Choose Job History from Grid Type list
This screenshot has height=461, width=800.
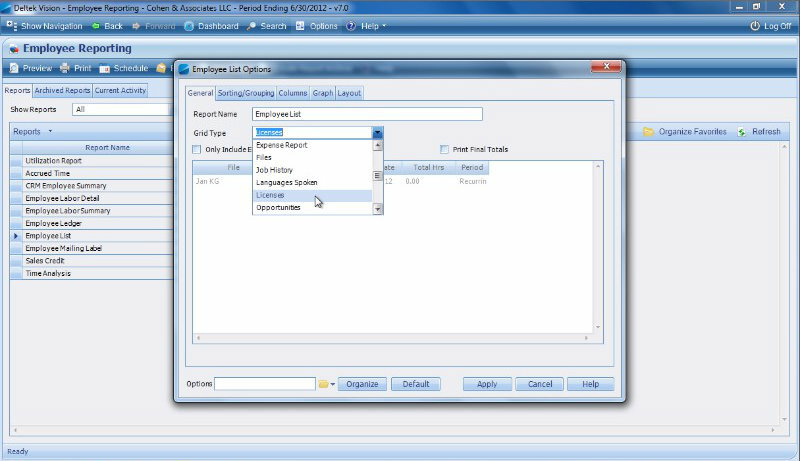[x=274, y=170]
